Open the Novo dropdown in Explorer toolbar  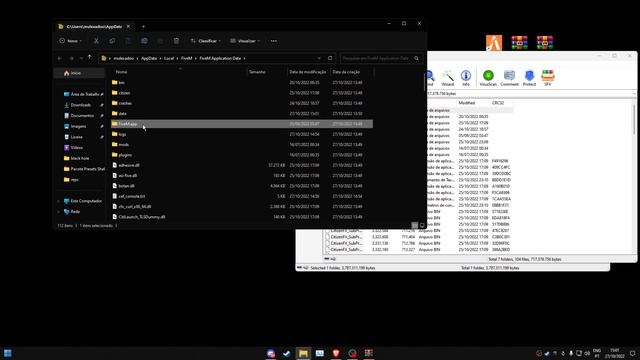pos(71,41)
